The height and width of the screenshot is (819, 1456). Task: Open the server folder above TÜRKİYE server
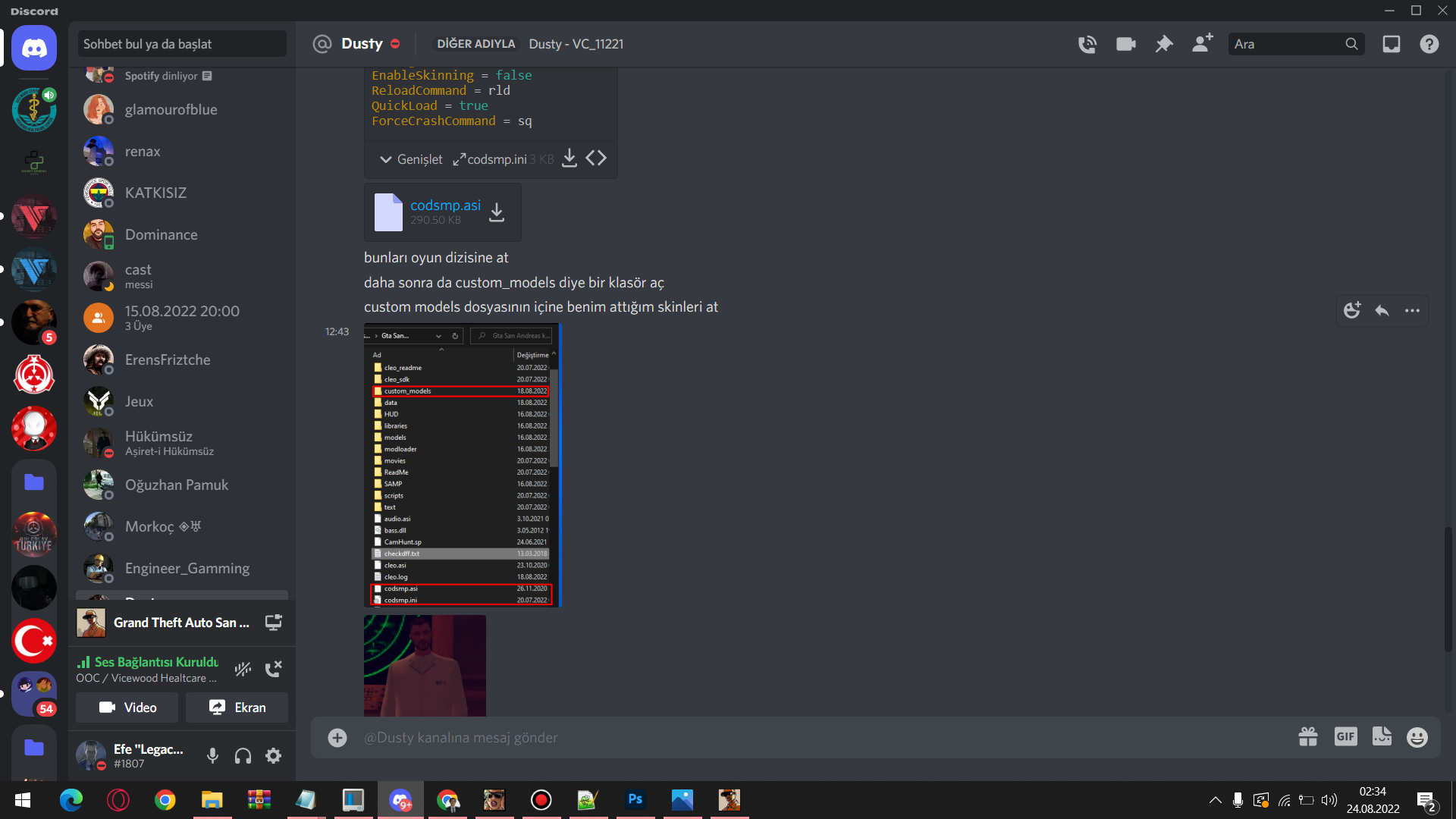click(x=34, y=482)
